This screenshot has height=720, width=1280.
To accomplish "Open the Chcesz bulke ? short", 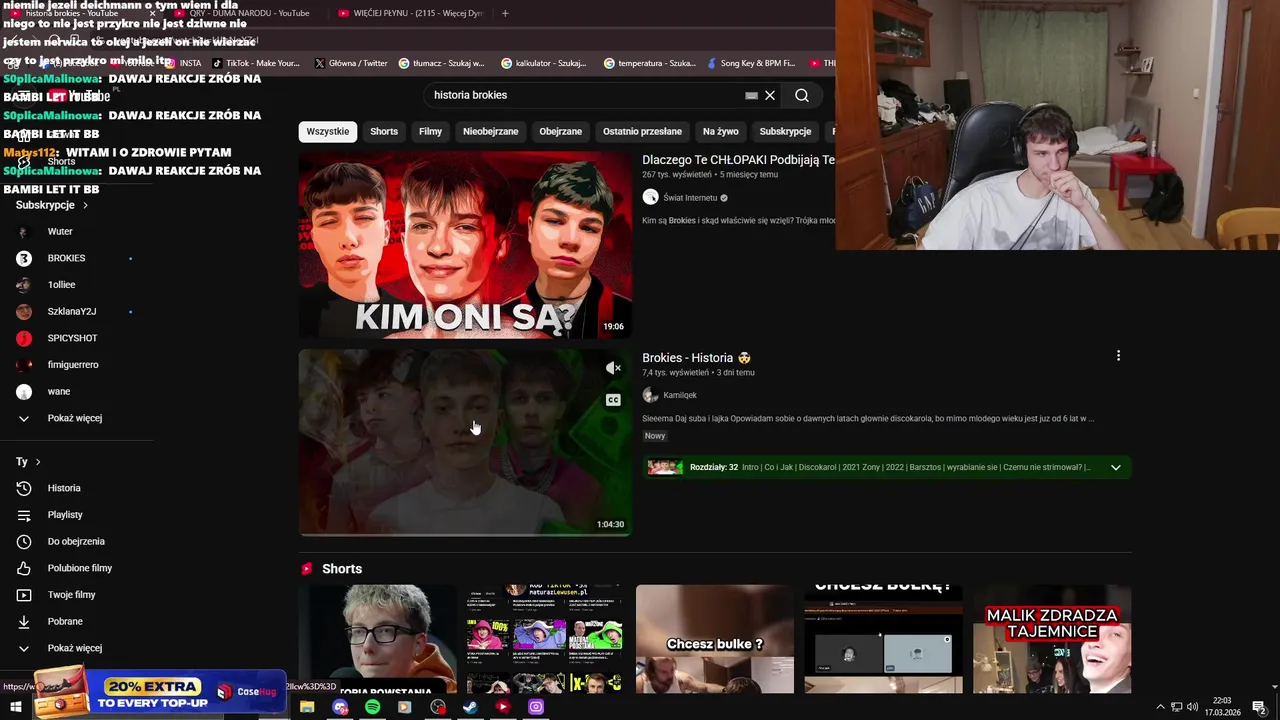I will (715, 639).
